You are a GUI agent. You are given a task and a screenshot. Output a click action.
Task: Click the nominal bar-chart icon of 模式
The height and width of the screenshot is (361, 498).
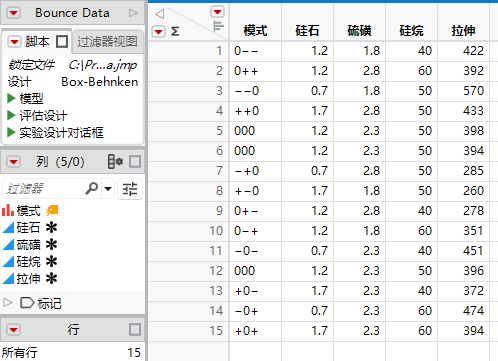(8, 211)
